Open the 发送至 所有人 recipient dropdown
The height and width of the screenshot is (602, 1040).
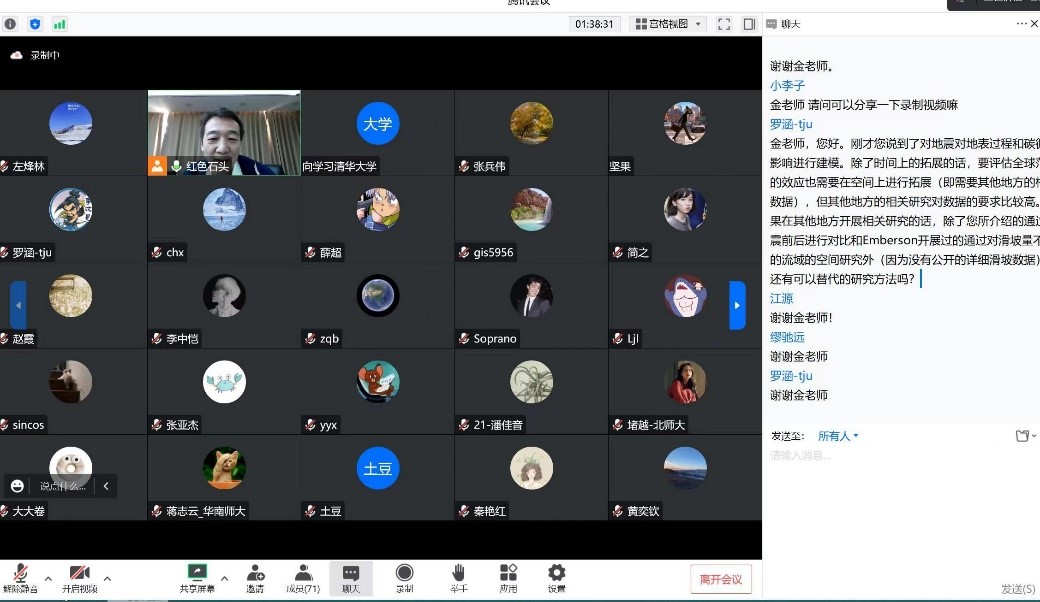pyautogui.click(x=838, y=436)
